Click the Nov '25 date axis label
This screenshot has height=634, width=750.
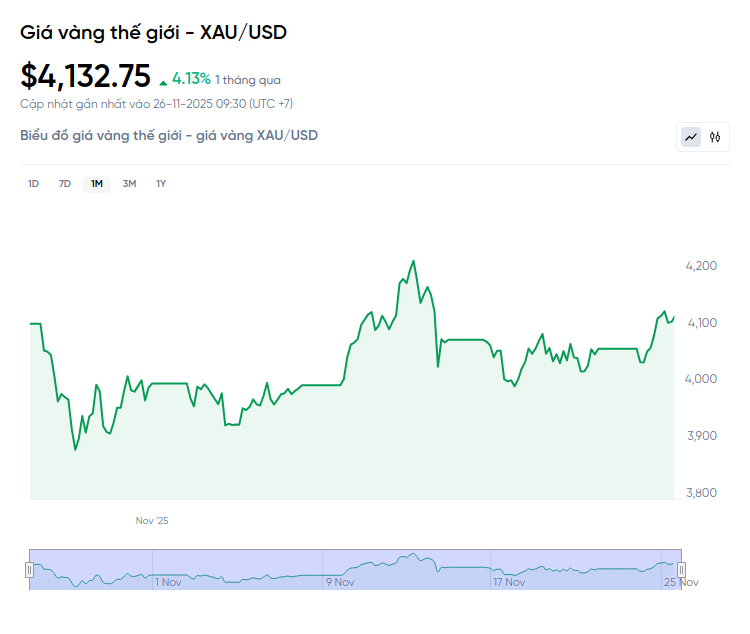152,521
